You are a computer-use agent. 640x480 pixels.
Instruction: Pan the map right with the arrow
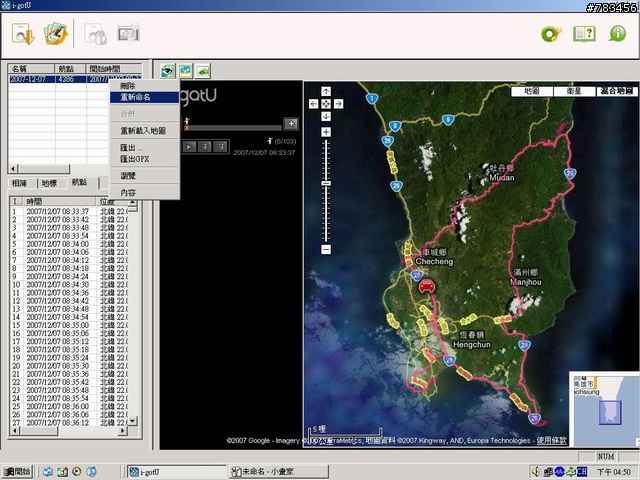pyautogui.click(x=338, y=104)
